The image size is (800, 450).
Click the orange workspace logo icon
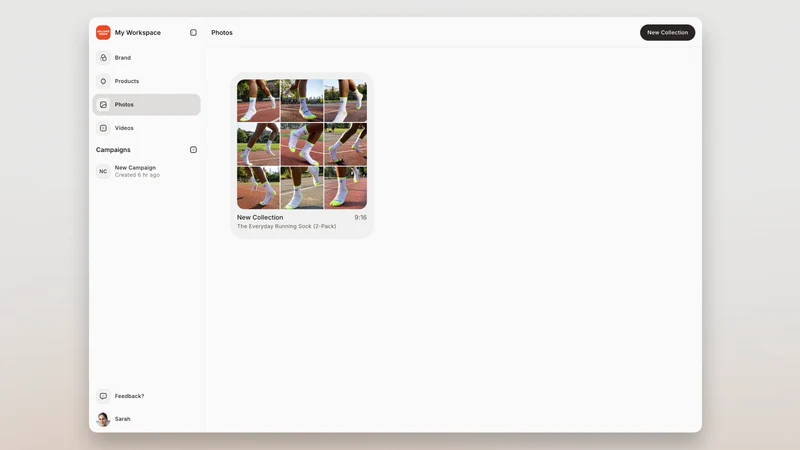pyautogui.click(x=103, y=33)
